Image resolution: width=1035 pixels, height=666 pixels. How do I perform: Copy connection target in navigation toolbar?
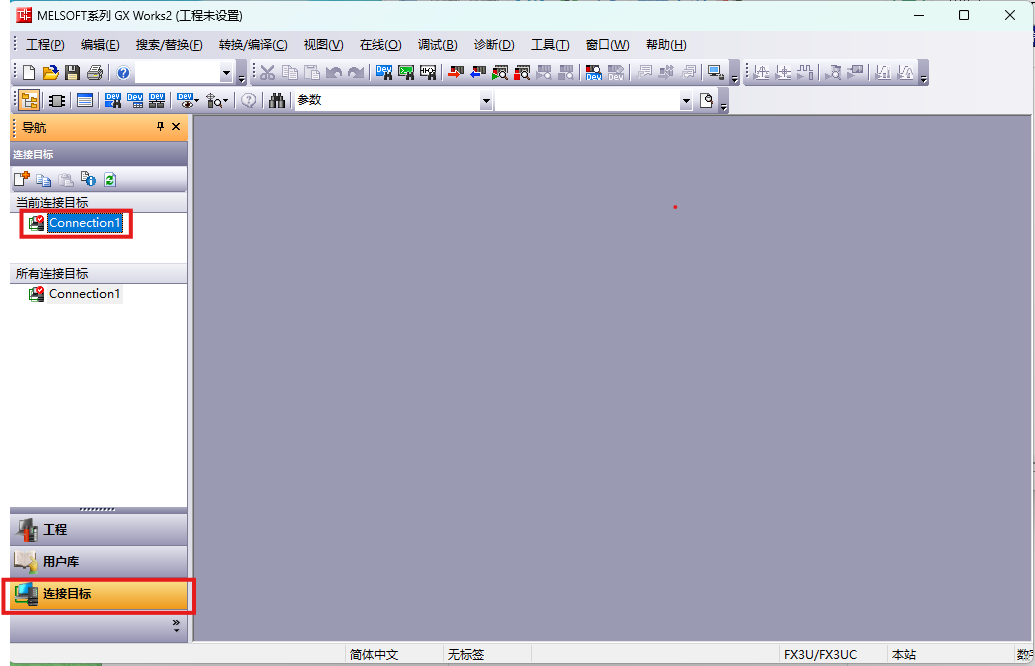point(44,180)
